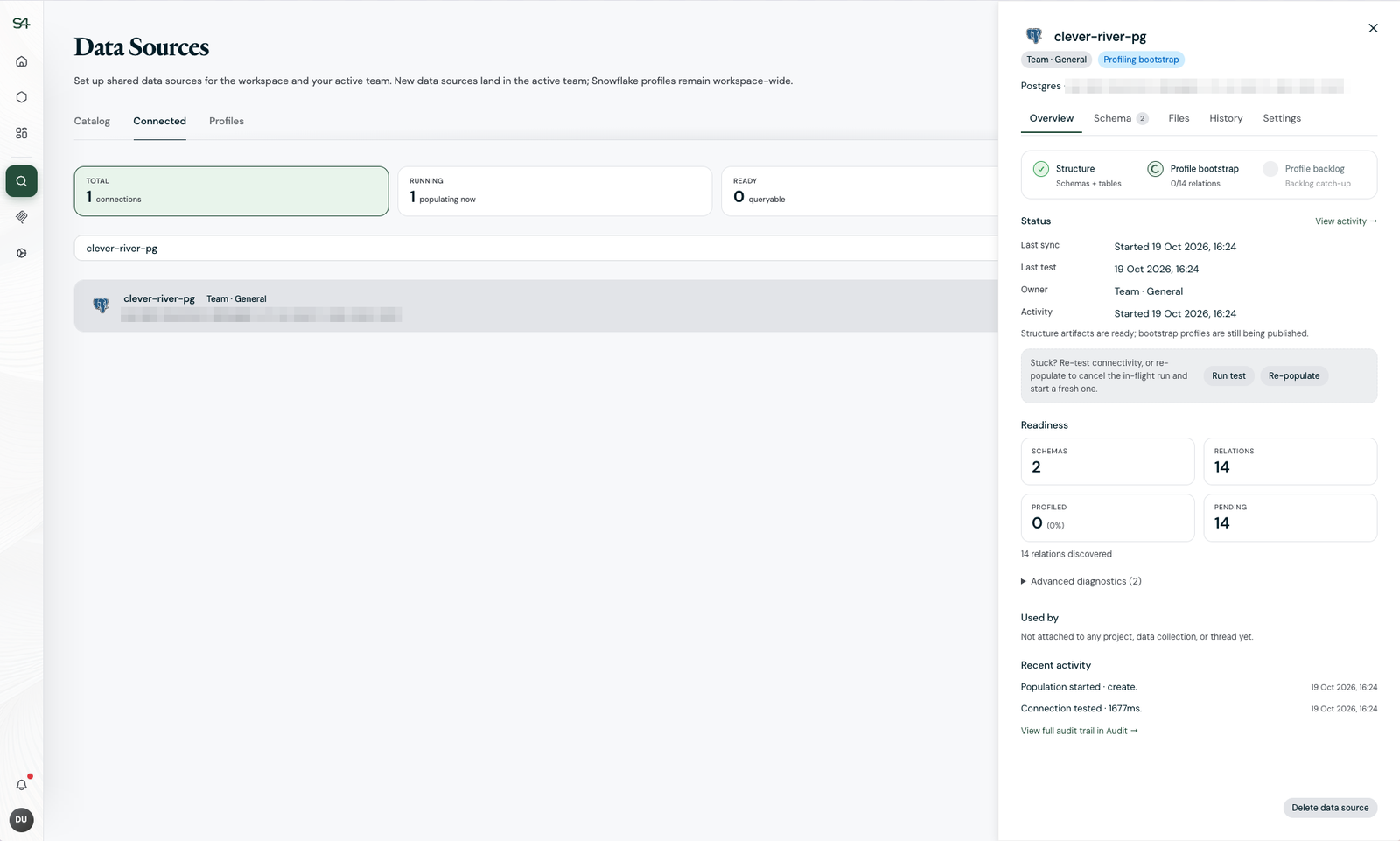Open the dashboard grid icon in sidebar
Viewport: 1400px width, 841px height.
pos(22,133)
